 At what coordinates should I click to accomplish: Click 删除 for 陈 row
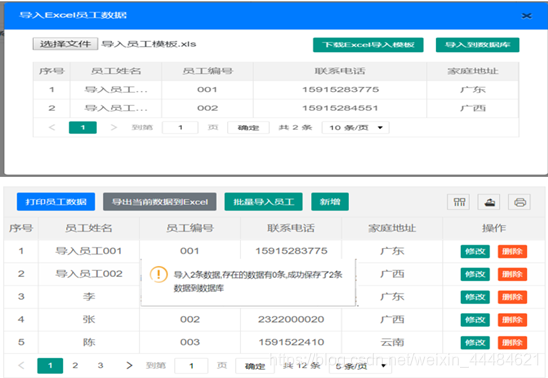(x=512, y=342)
